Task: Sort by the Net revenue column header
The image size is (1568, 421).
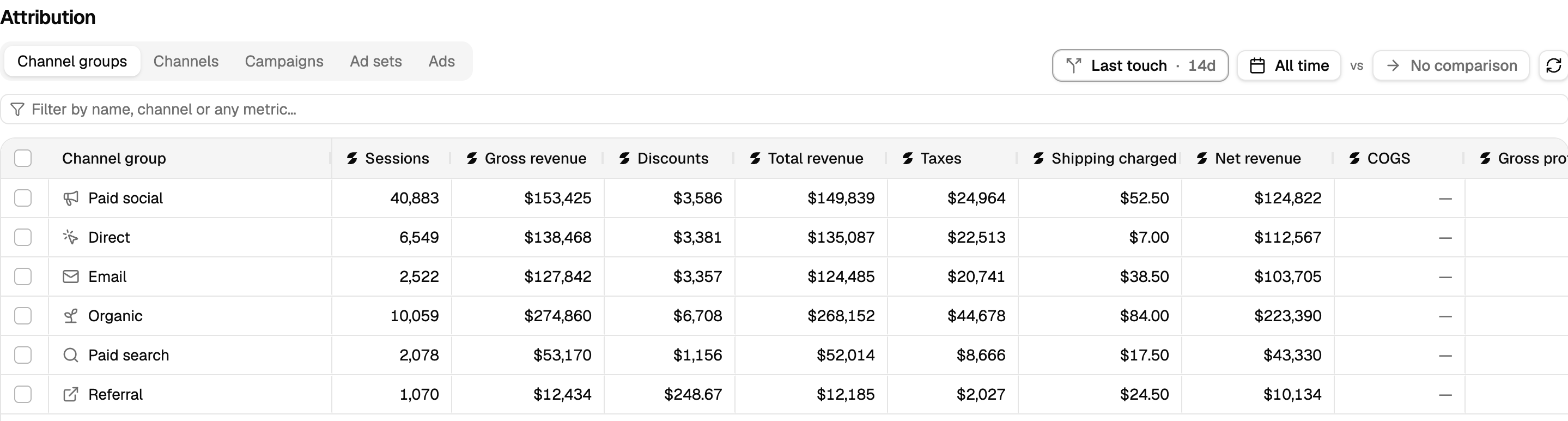Action: tap(1257, 158)
